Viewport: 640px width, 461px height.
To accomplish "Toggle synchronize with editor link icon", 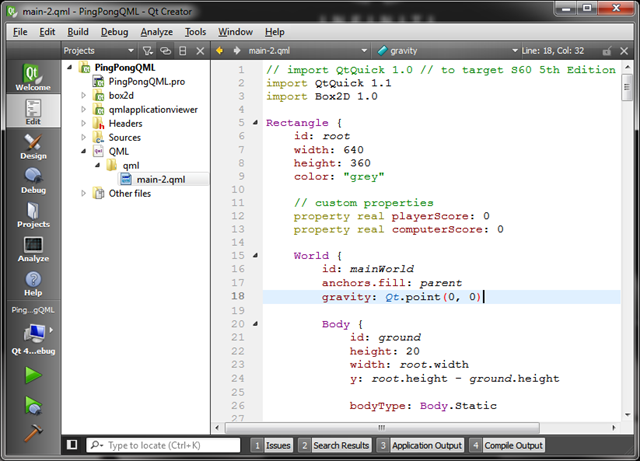I will (165, 51).
